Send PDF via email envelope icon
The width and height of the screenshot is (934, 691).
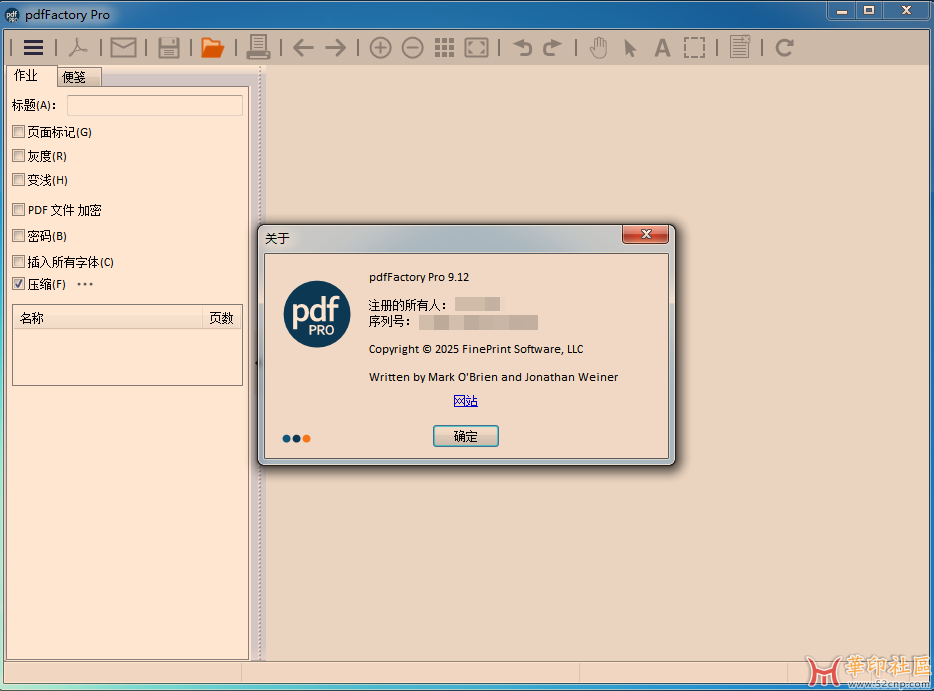(x=123, y=47)
